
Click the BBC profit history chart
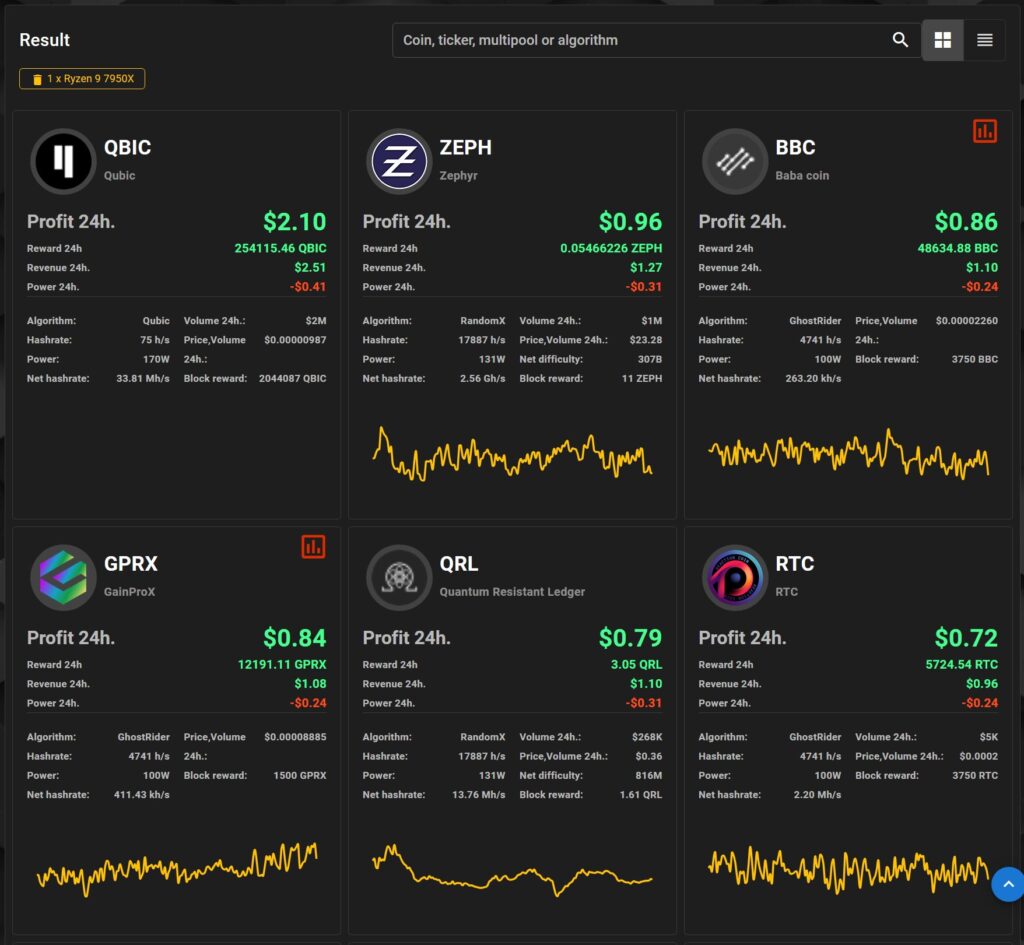pyautogui.click(x=848, y=453)
